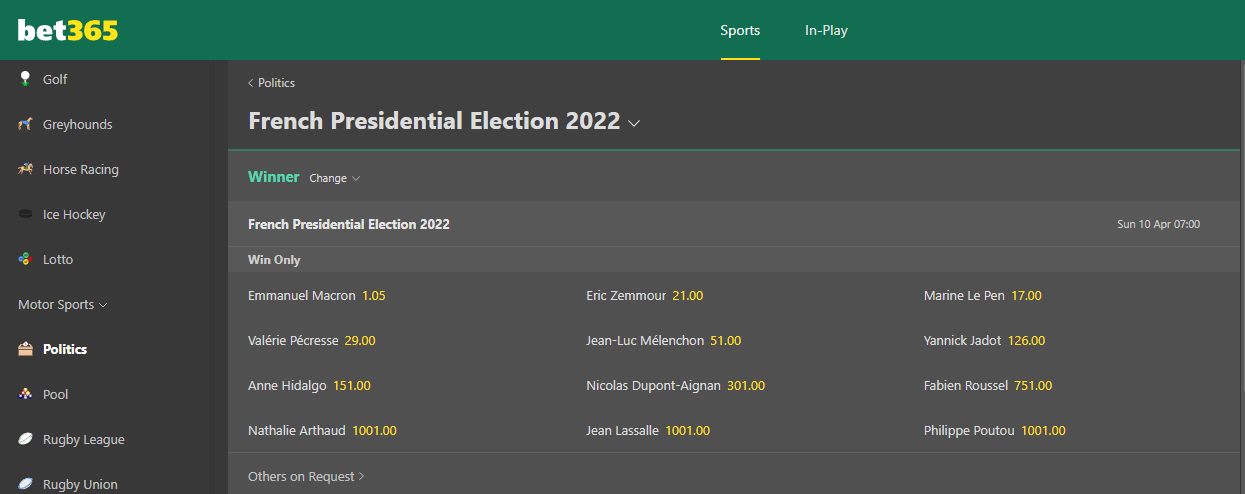The height and width of the screenshot is (494, 1245).
Task: Open the Pool icon
Action: 25,394
